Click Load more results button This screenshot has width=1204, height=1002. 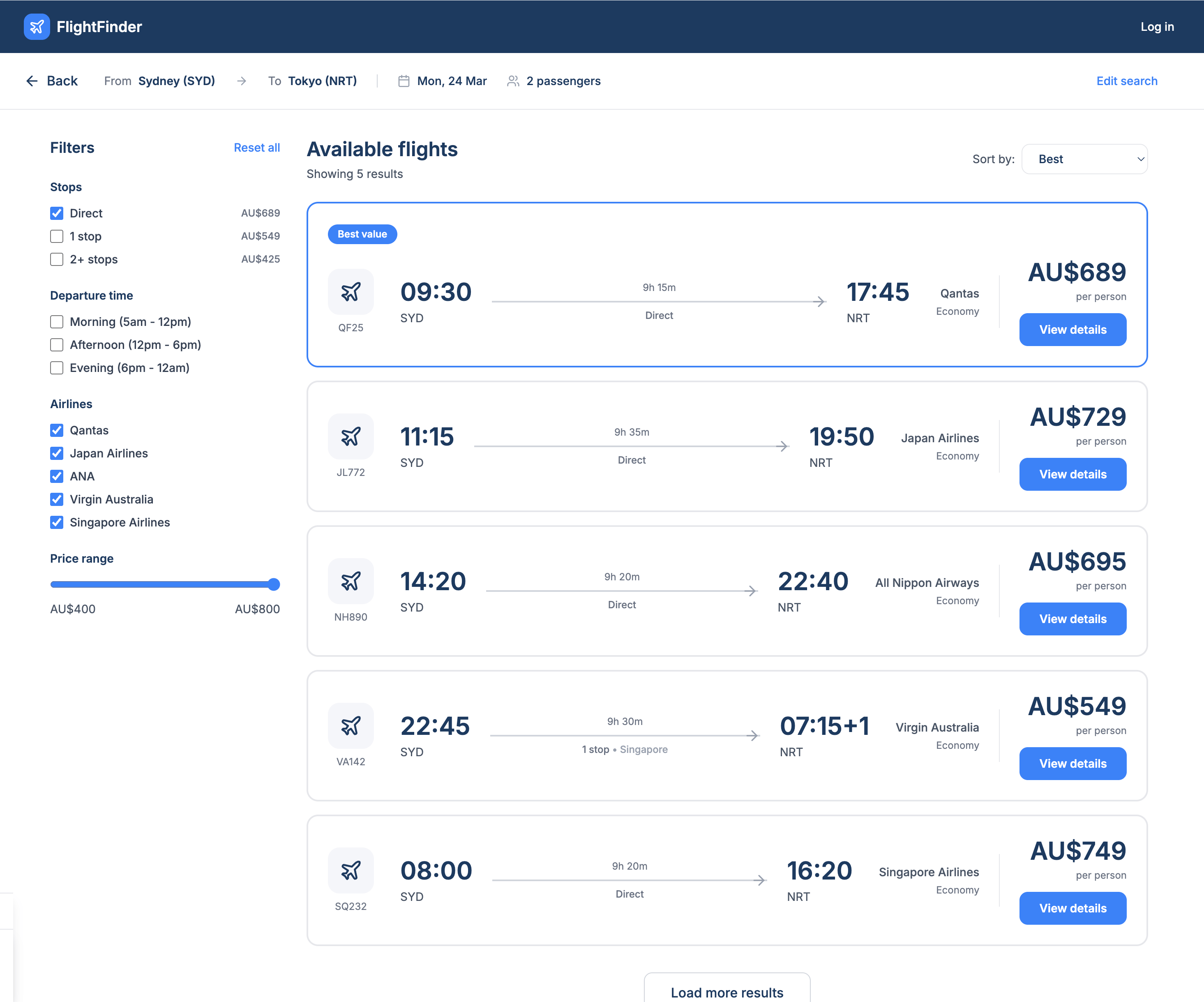(x=727, y=992)
